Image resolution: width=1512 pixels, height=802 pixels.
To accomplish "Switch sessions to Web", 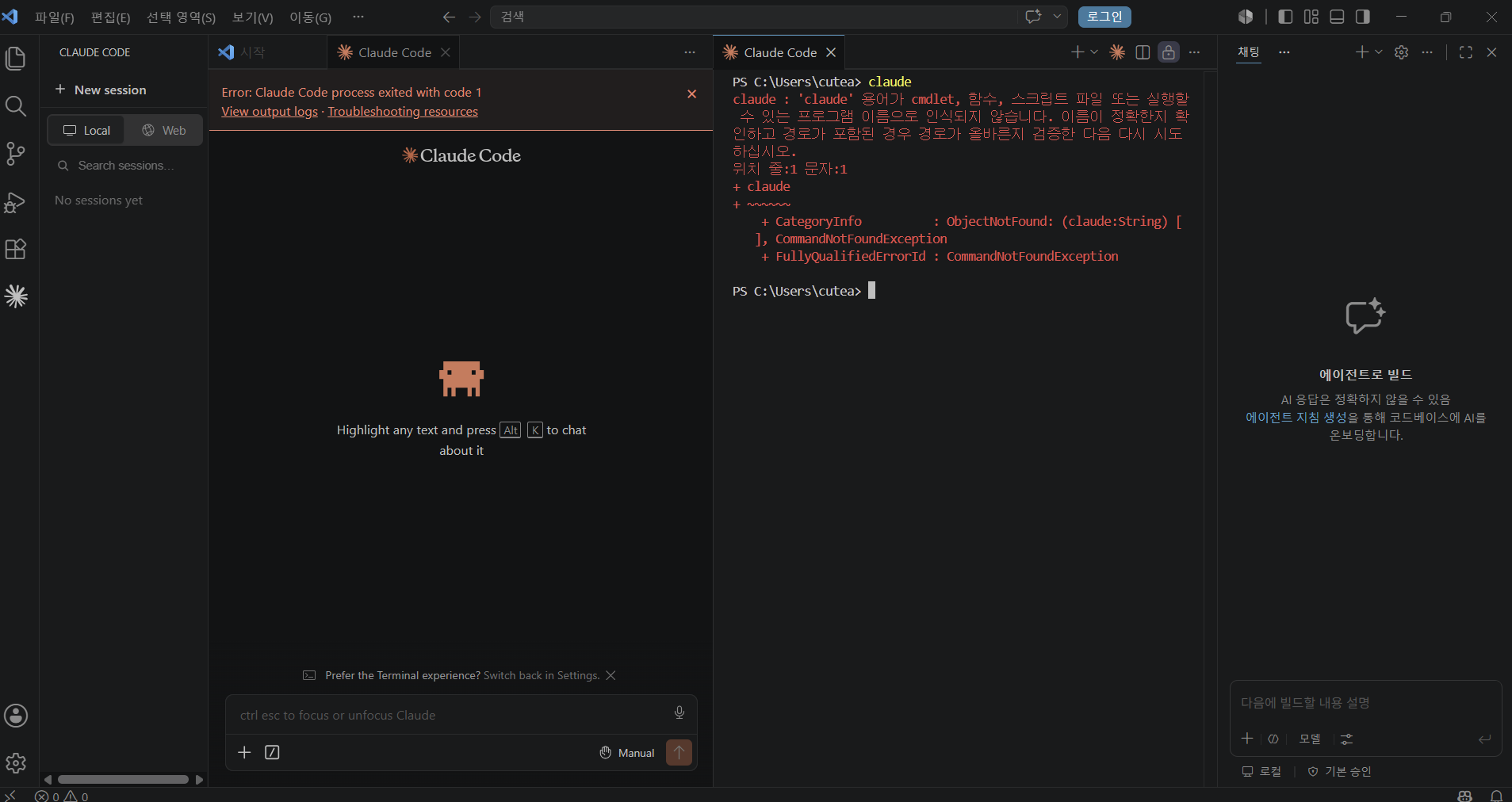I will (163, 130).
